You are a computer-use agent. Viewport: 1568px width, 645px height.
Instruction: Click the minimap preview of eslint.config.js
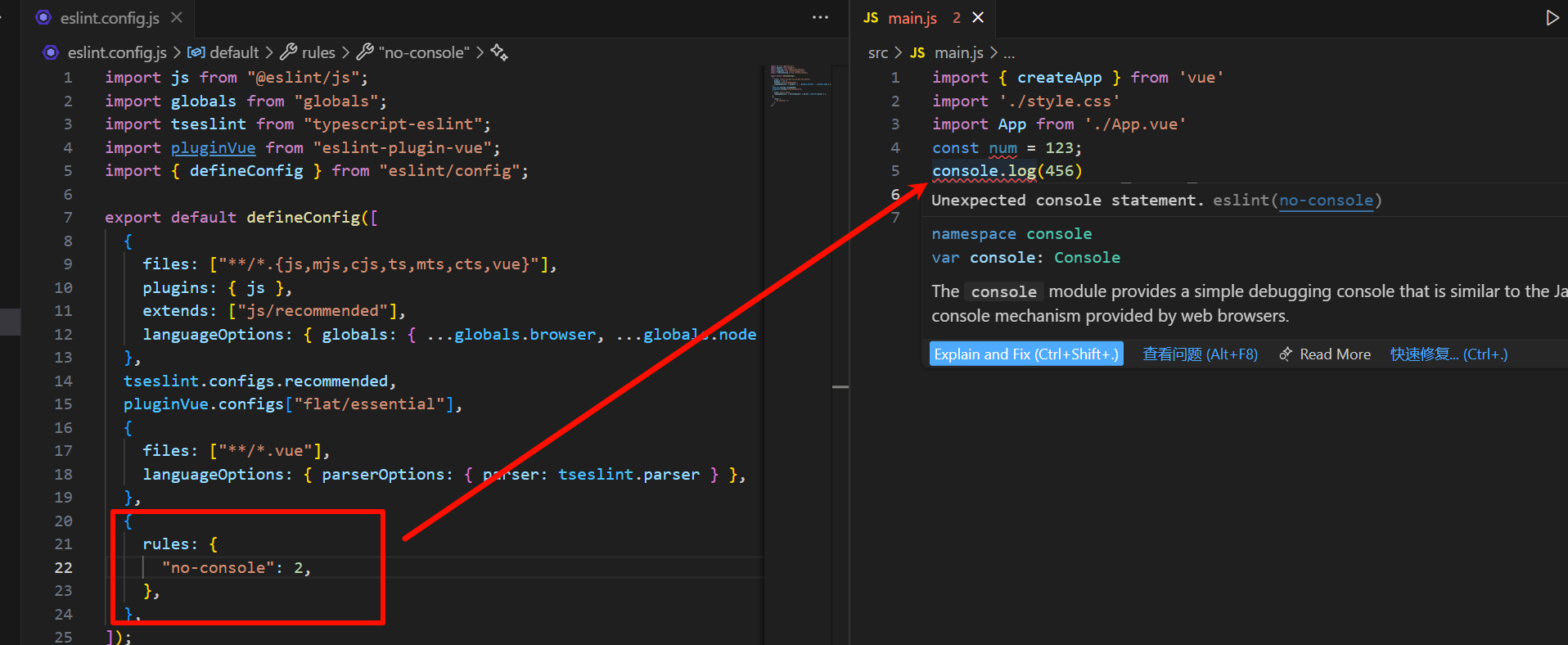click(x=800, y=85)
